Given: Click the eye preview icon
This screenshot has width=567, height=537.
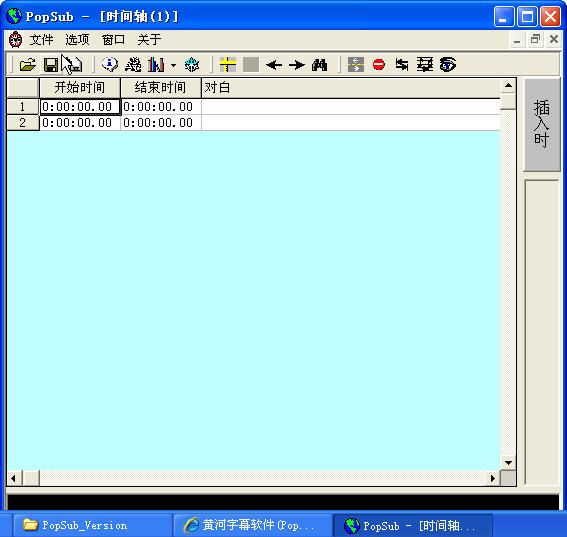Looking at the screenshot, I should pos(448,65).
